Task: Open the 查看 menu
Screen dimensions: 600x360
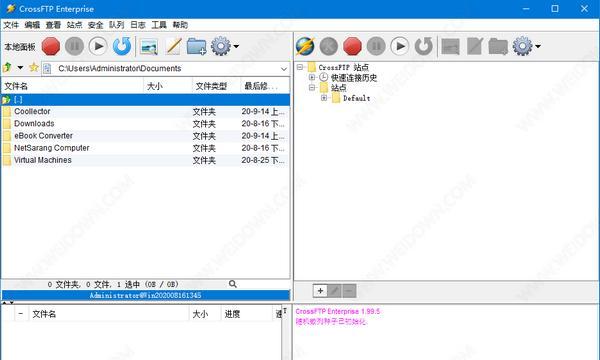Action: tap(53, 25)
